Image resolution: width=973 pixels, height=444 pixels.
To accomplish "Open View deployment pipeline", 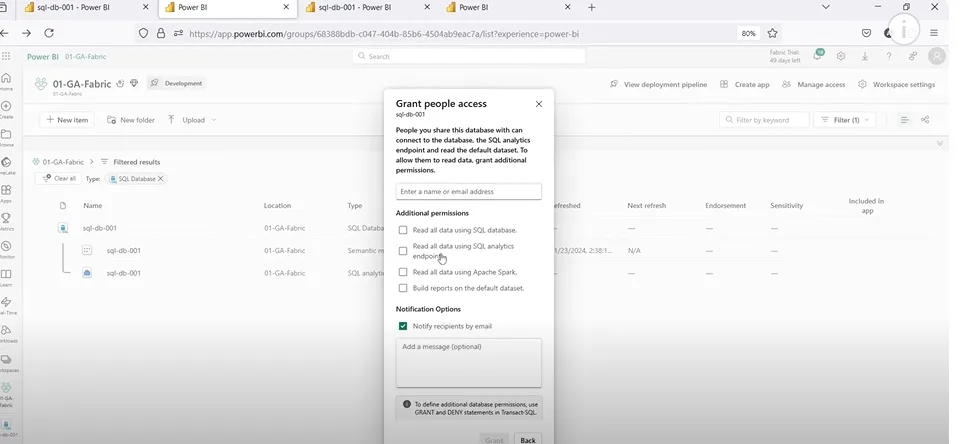I will (658, 84).
